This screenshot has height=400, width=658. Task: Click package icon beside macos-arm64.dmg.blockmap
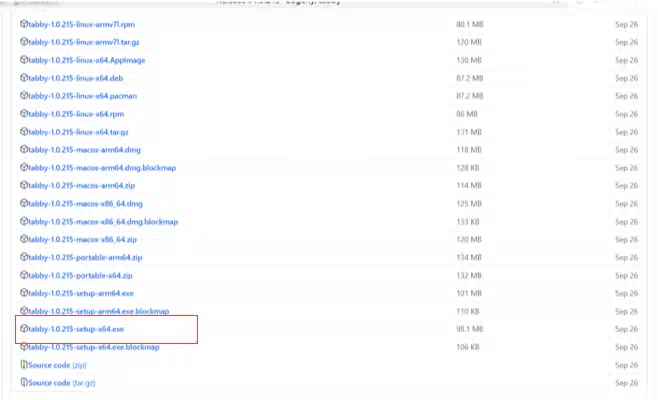point(24,167)
